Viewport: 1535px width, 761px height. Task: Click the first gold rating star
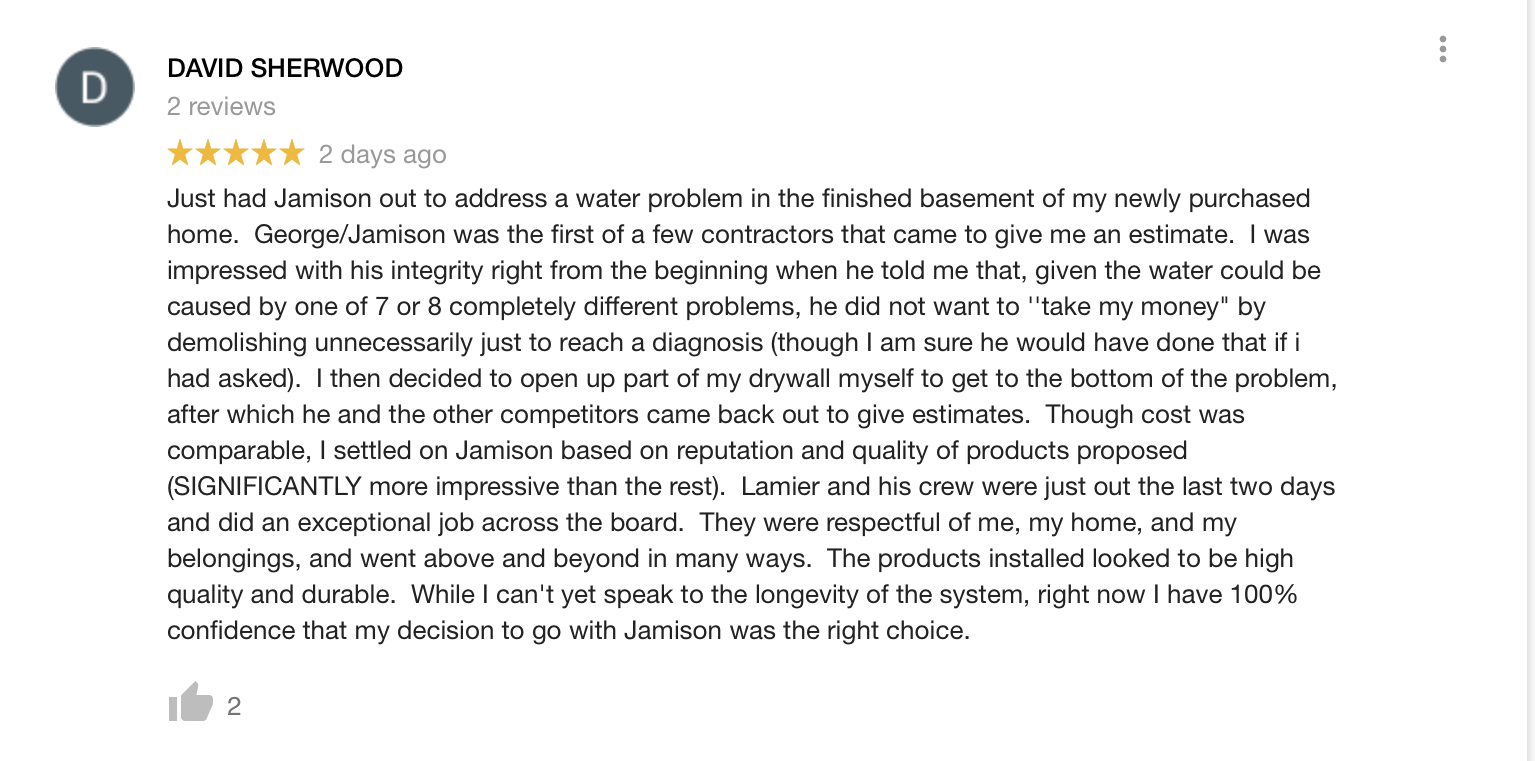point(180,154)
